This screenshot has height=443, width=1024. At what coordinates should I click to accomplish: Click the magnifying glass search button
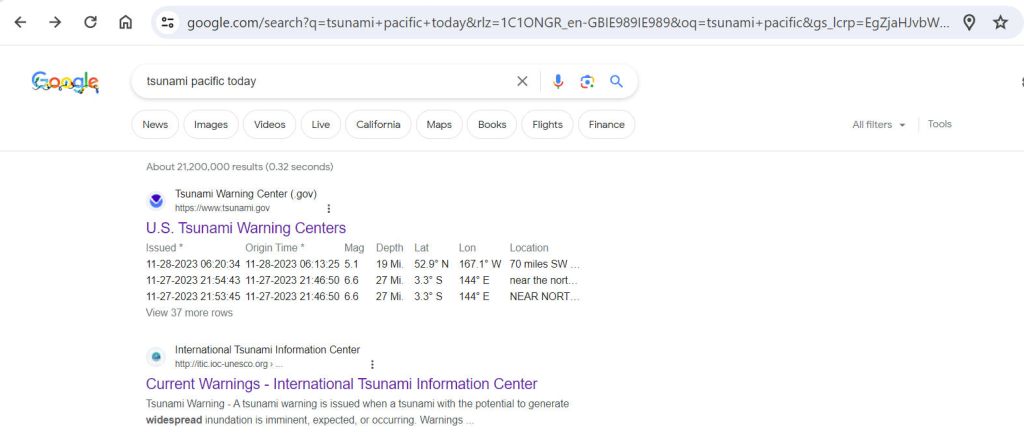(617, 81)
